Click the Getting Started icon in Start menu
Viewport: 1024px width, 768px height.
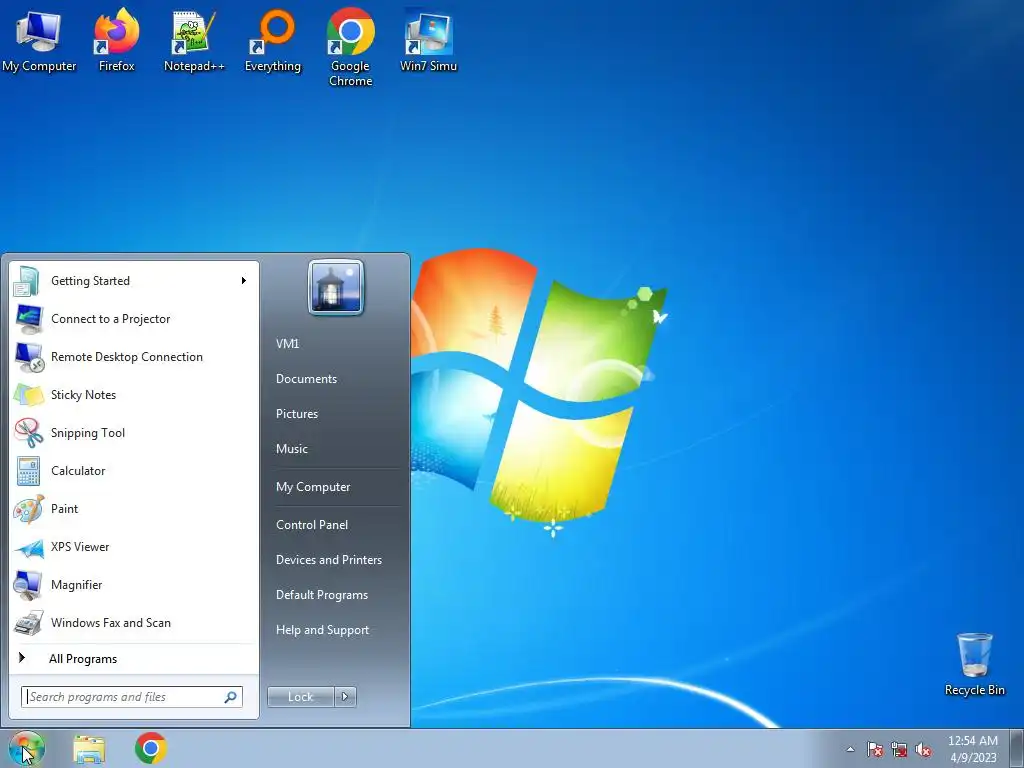27,281
